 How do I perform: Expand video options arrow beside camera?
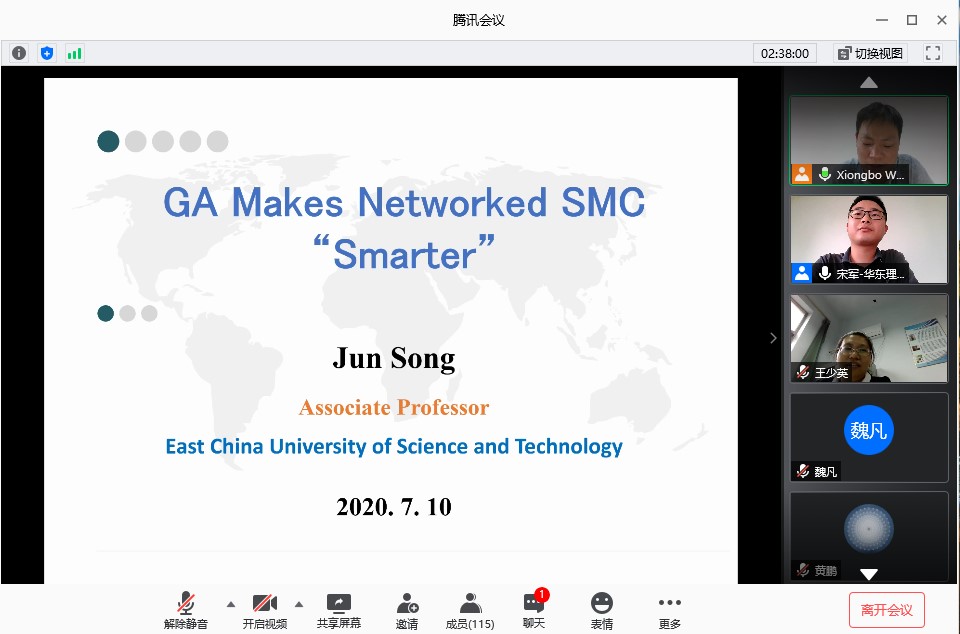point(298,604)
